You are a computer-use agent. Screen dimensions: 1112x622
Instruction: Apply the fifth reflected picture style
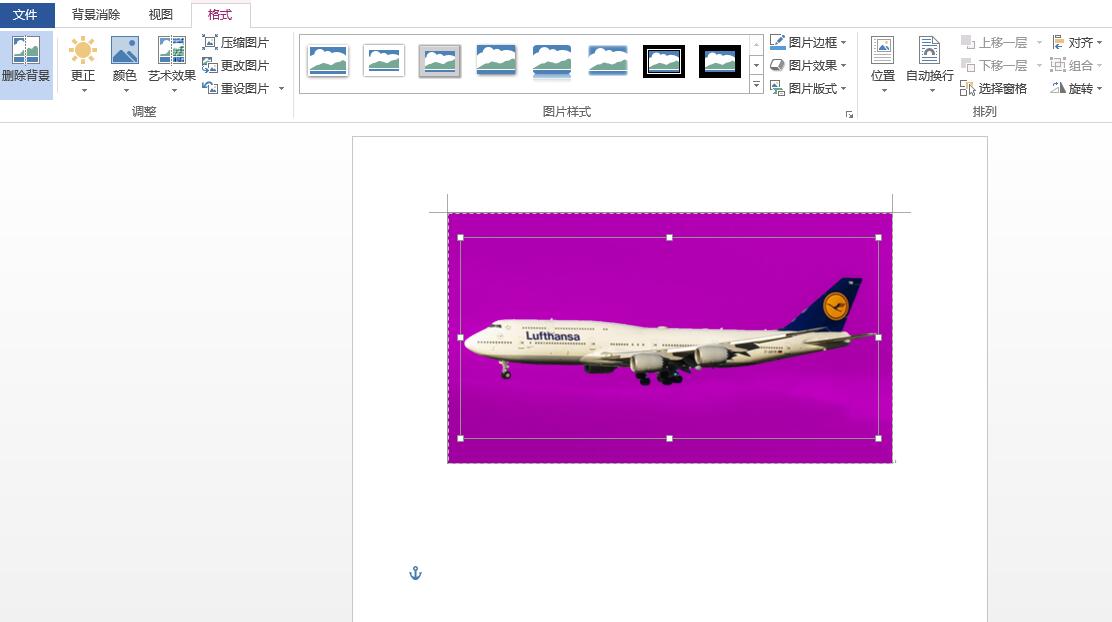(552, 61)
